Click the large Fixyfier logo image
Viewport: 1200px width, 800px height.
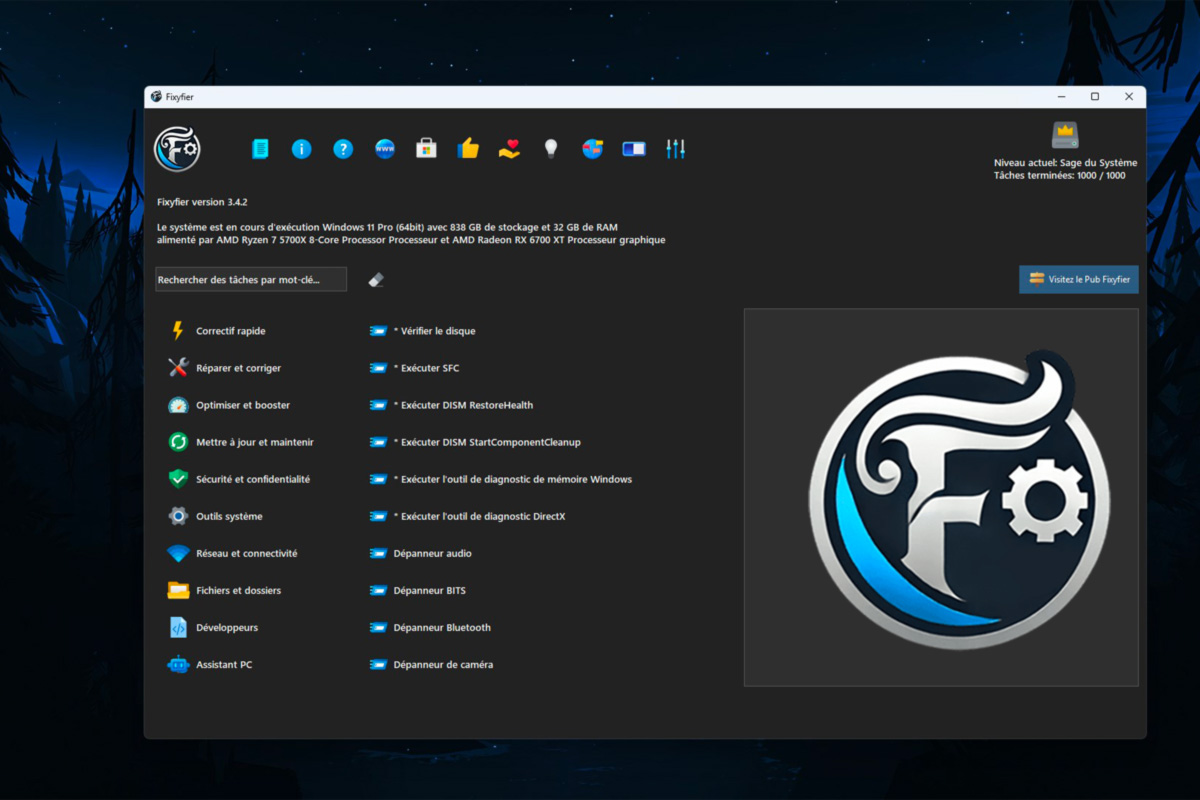click(941, 497)
